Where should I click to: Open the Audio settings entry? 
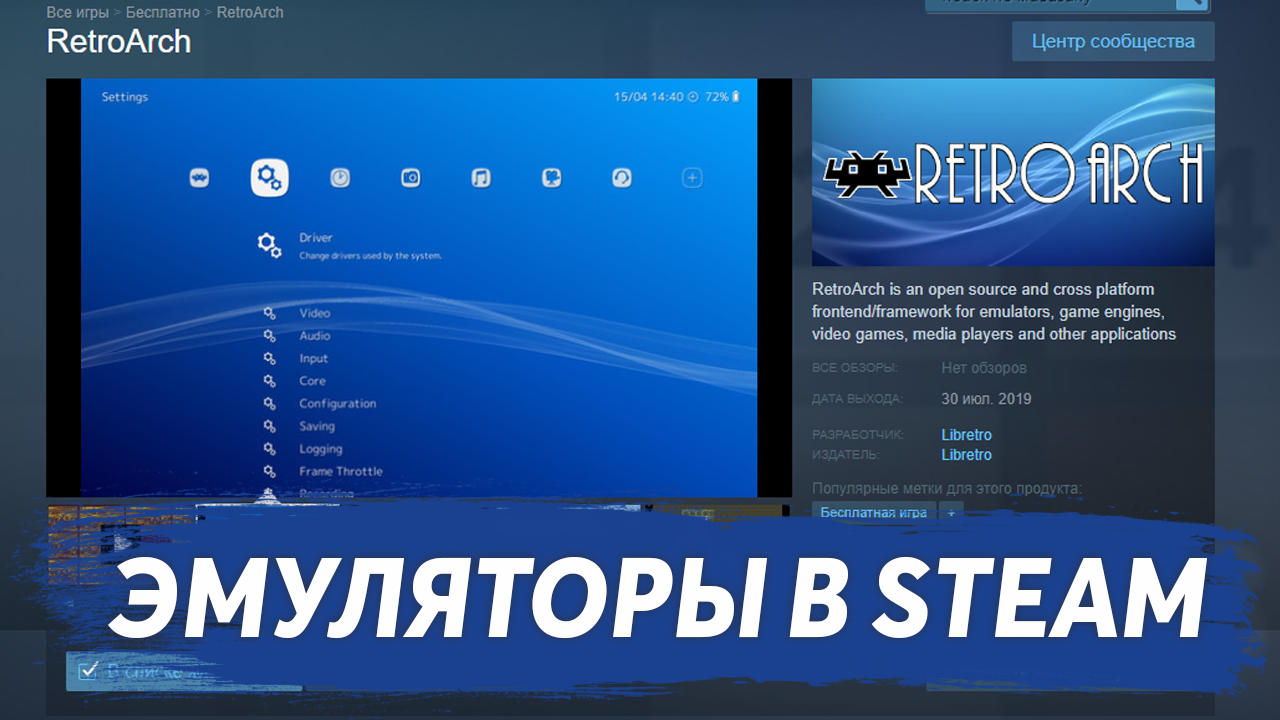pyautogui.click(x=314, y=336)
